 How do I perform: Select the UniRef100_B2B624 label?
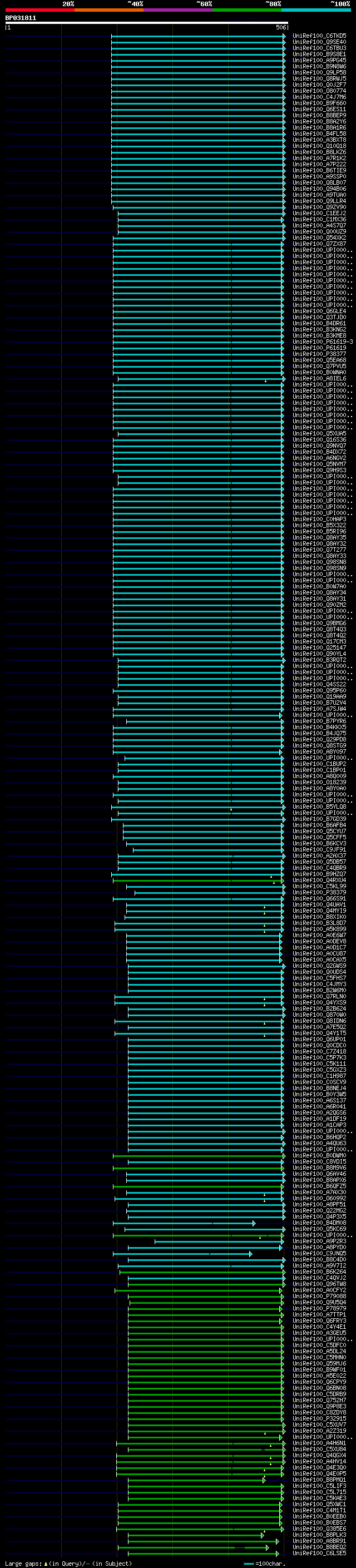[x=319, y=1008]
